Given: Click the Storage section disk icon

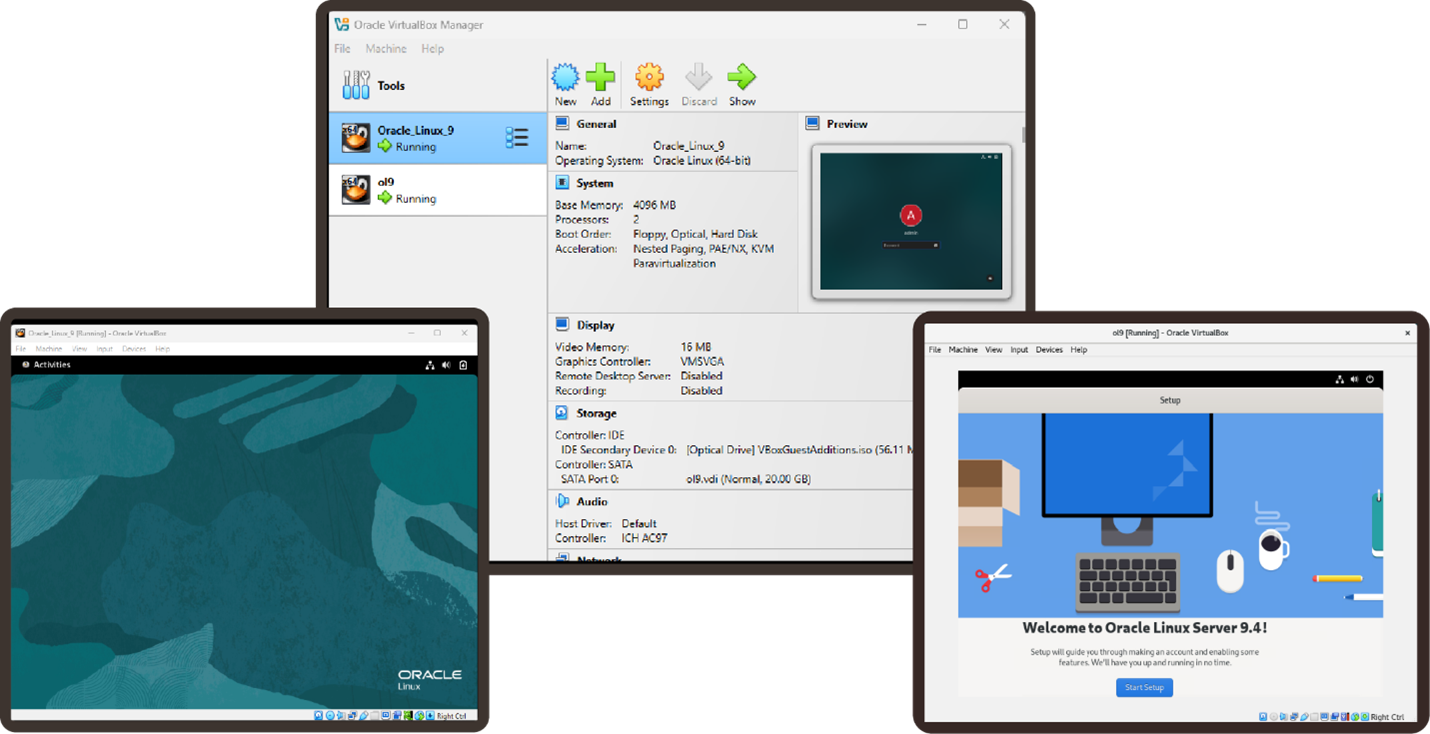Looking at the screenshot, I should point(562,413).
